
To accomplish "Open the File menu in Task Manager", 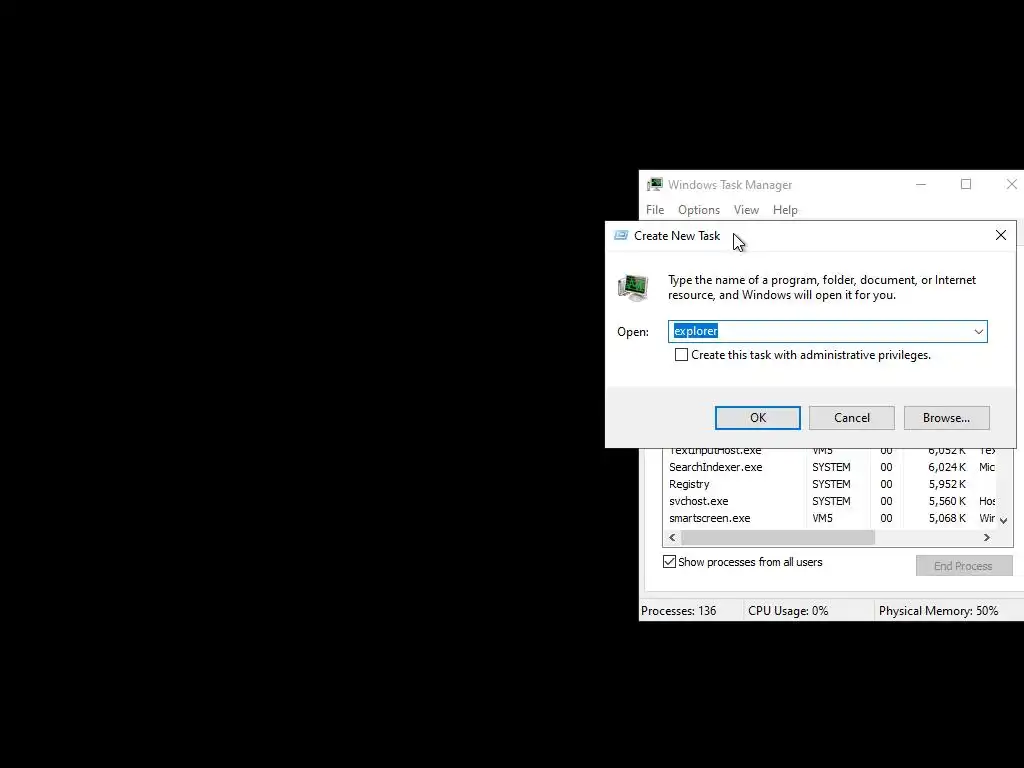I will coord(655,210).
